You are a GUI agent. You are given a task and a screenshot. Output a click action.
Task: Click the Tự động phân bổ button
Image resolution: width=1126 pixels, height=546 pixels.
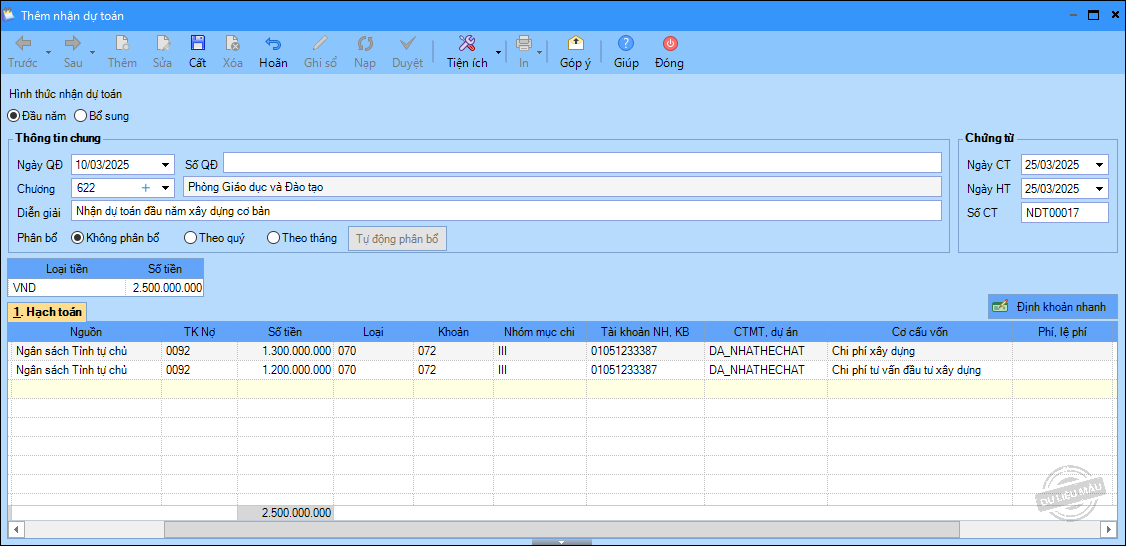pyautogui.click(x=397, y=239)
